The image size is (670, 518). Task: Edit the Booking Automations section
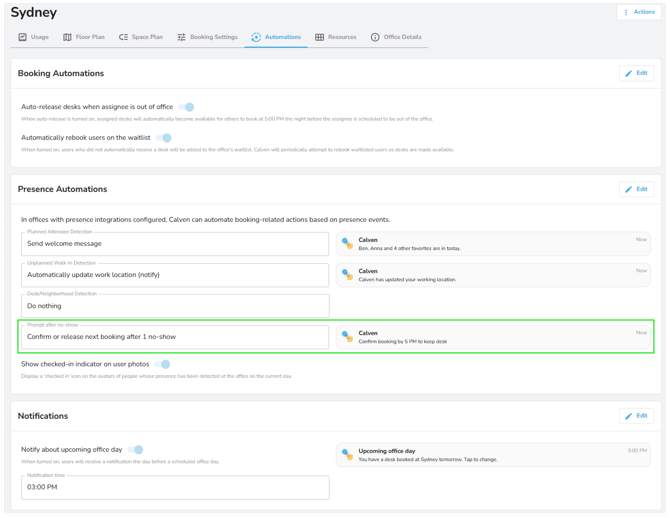[x=636, y=73]
